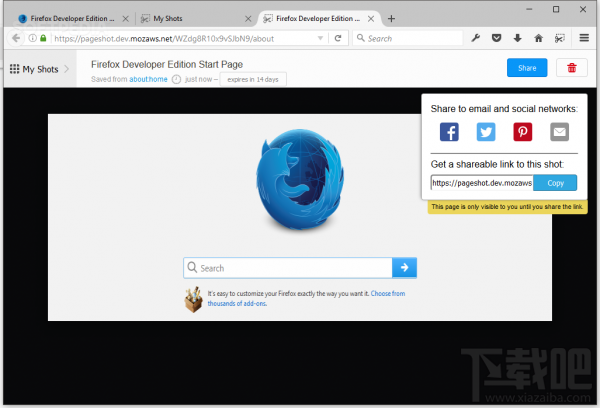Image resolution: width=600 pixels, height=408 pixels.
Task: Click the blue Share button
Action: click(x=527, y=68)
